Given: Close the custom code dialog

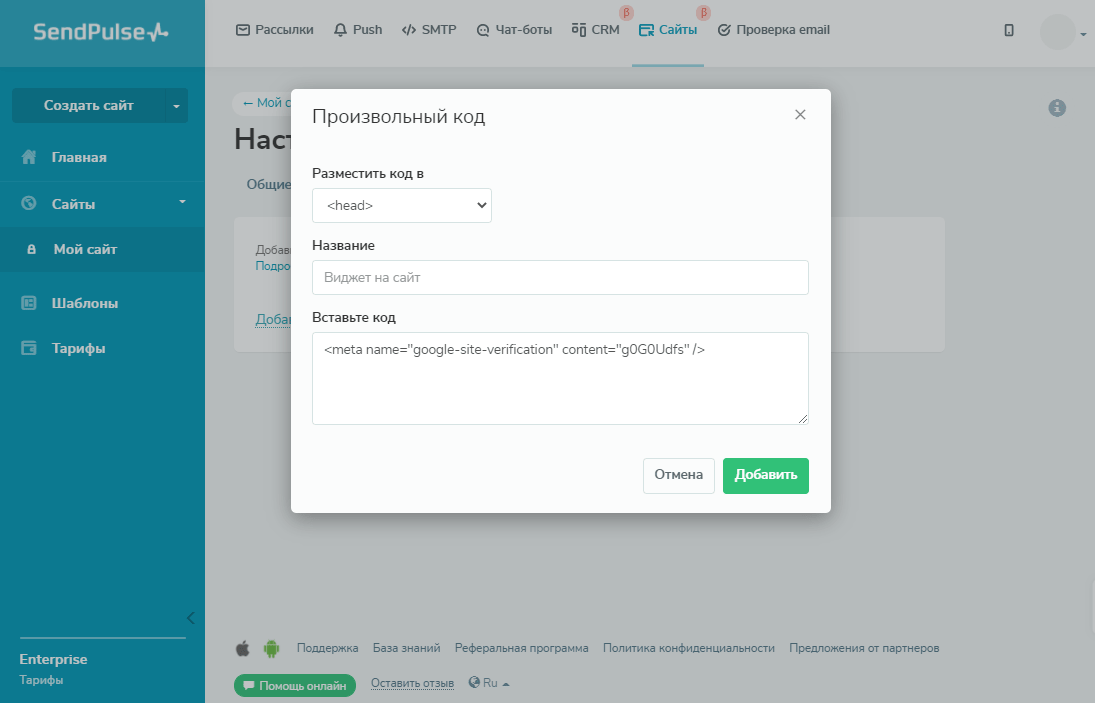Looking at the screenshot, I should 800,115.
